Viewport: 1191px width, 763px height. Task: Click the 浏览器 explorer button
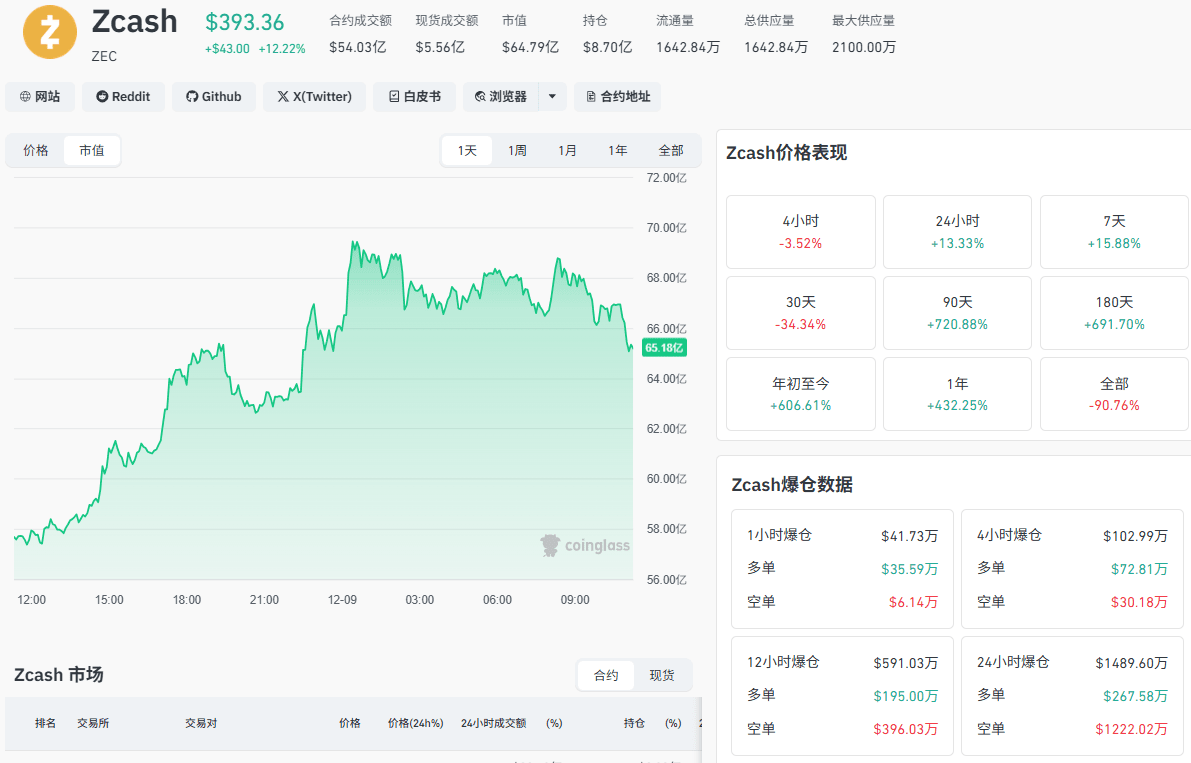click(x=501, y=96)
